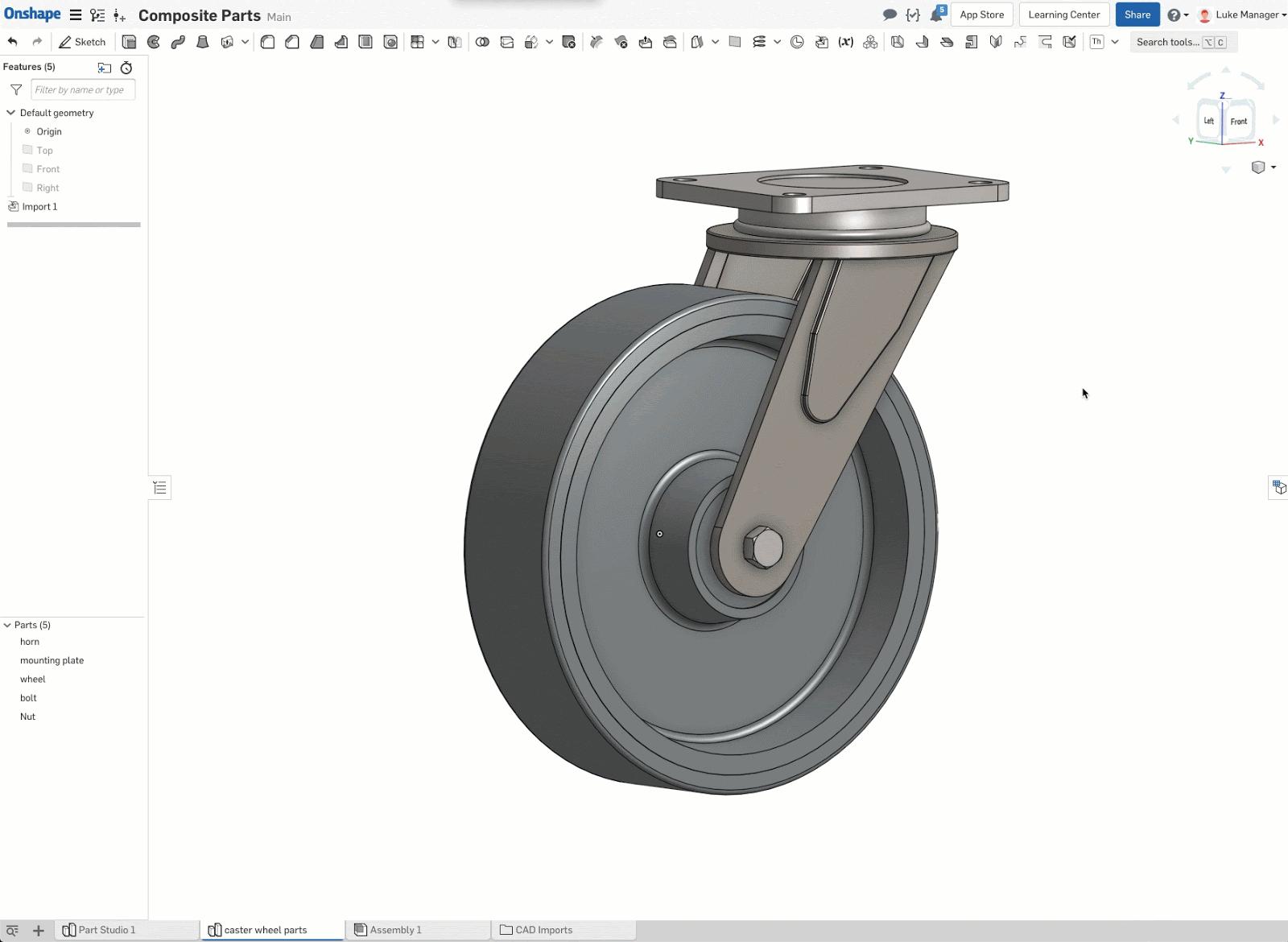
Task: Switch to the Assembly 1 tab
Action: click(394, 929)
